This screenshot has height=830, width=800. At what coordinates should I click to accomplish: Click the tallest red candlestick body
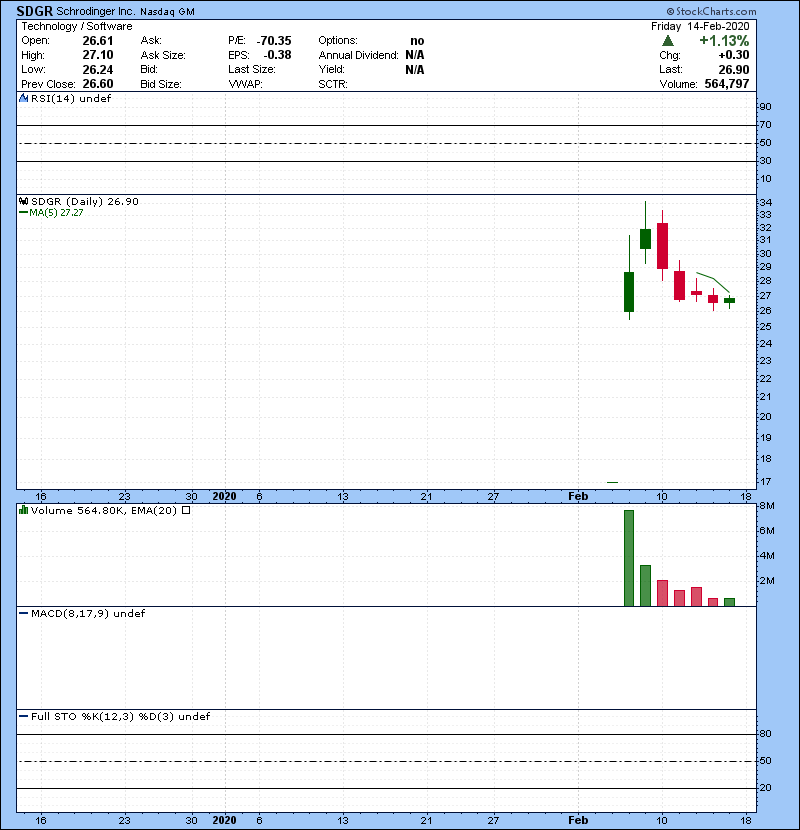point(662,246)
